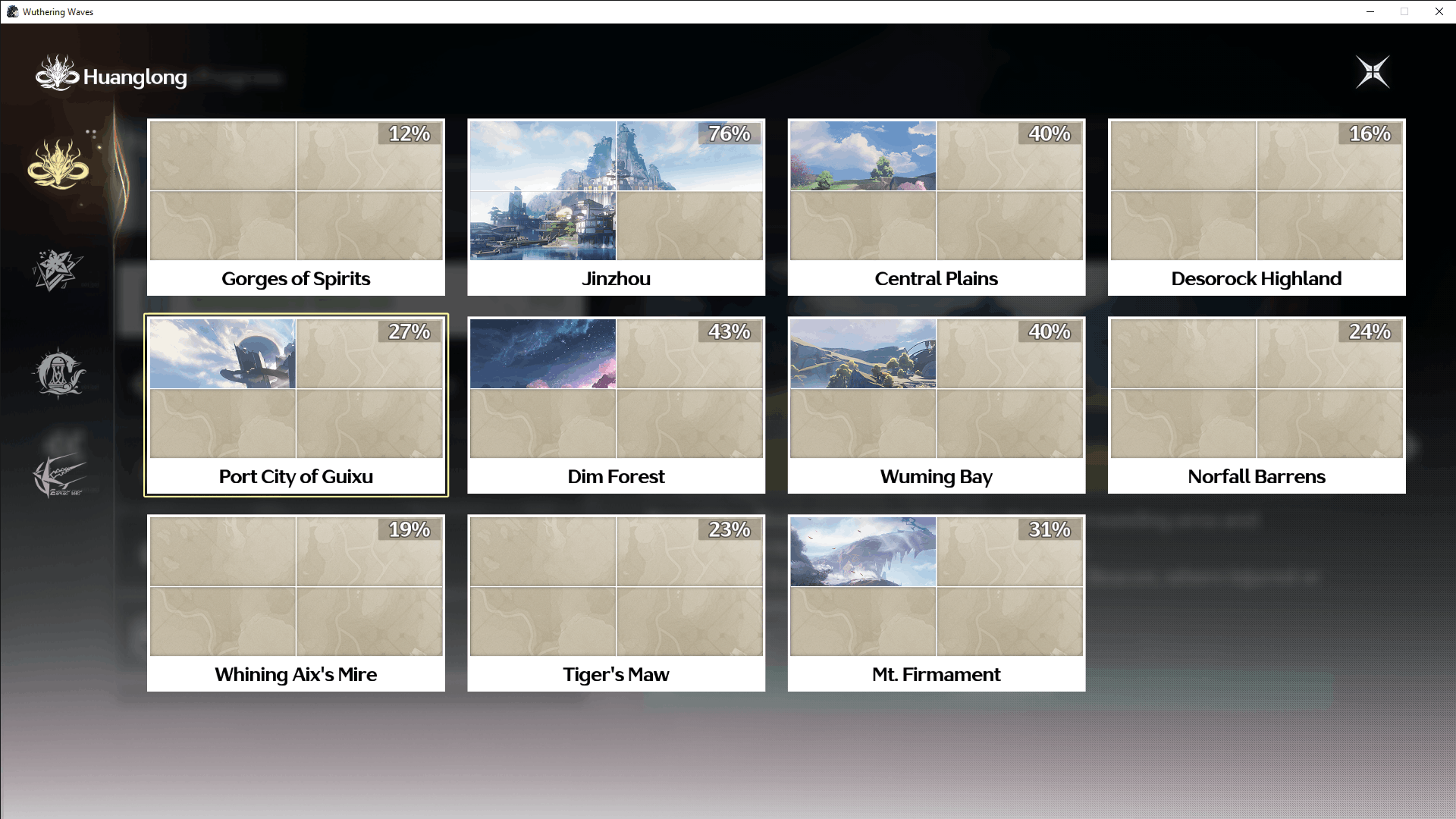Open the Wuming Bay thumbnail
The height and width of the screenshot is (819, 1456).
[x=936, y=388]
